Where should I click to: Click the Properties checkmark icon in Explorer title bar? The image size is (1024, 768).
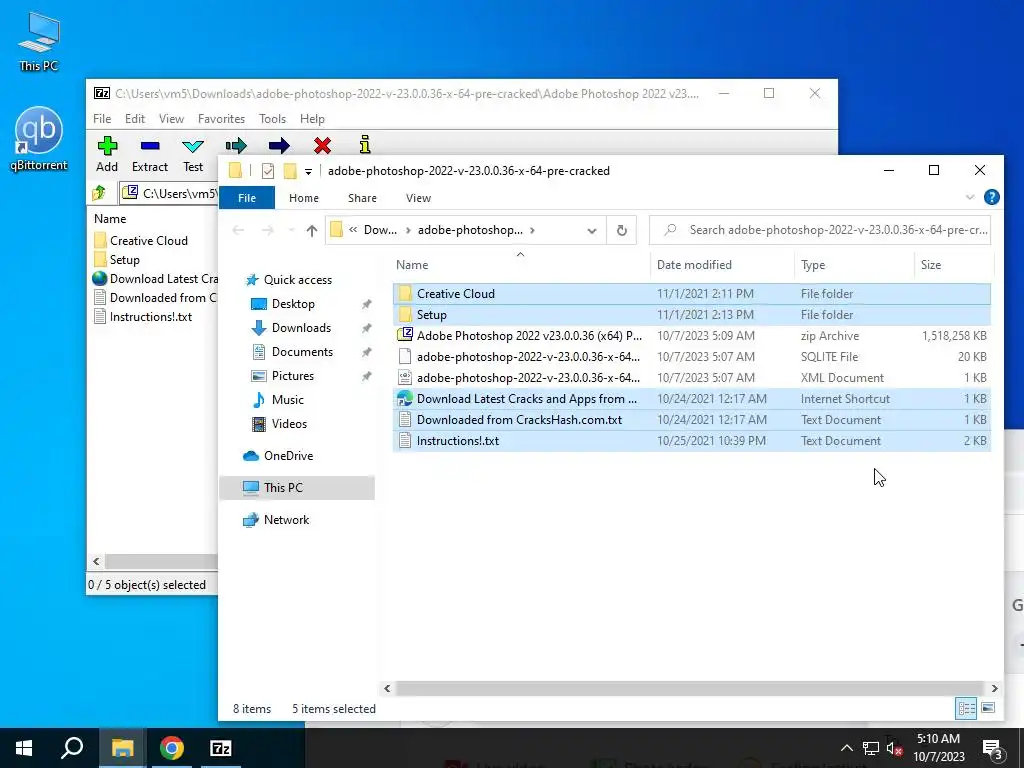268,171
